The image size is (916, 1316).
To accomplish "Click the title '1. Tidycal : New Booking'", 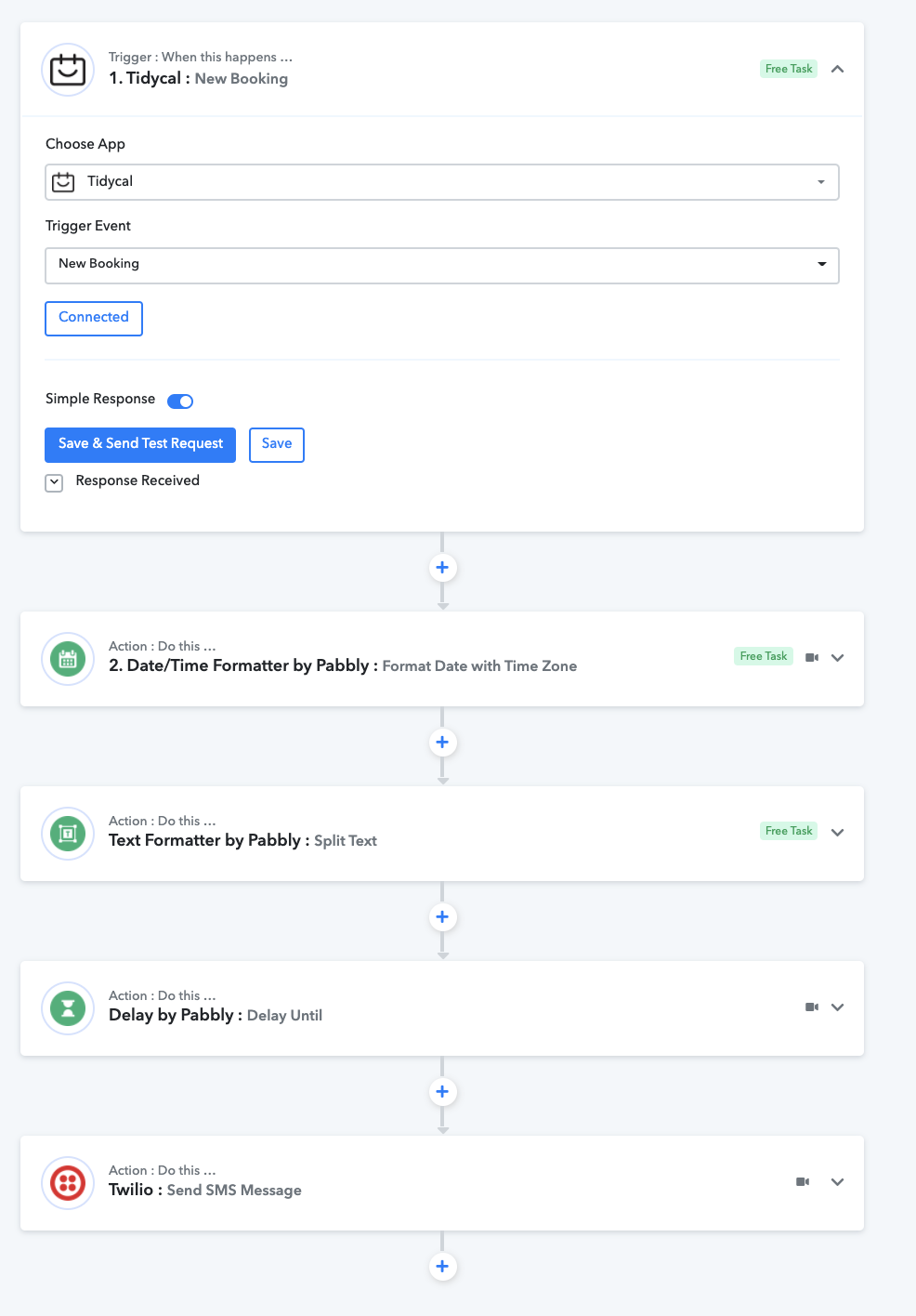I will [198, 79].
